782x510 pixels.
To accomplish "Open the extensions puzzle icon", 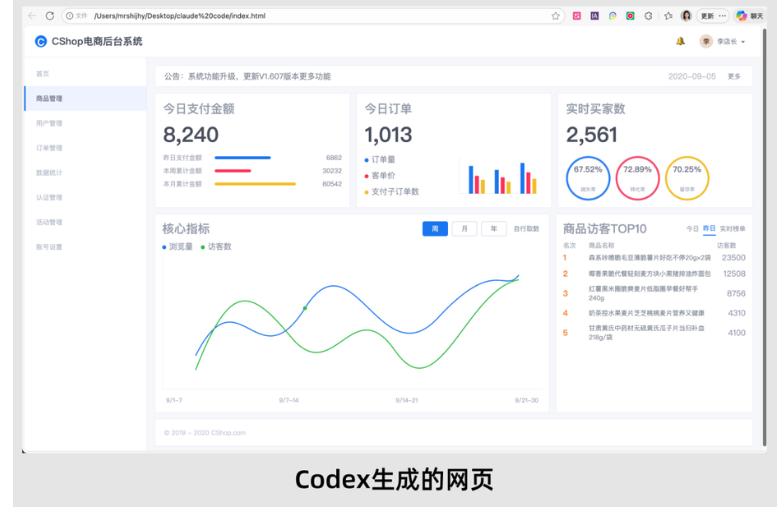I will click(x=648, y=16).
